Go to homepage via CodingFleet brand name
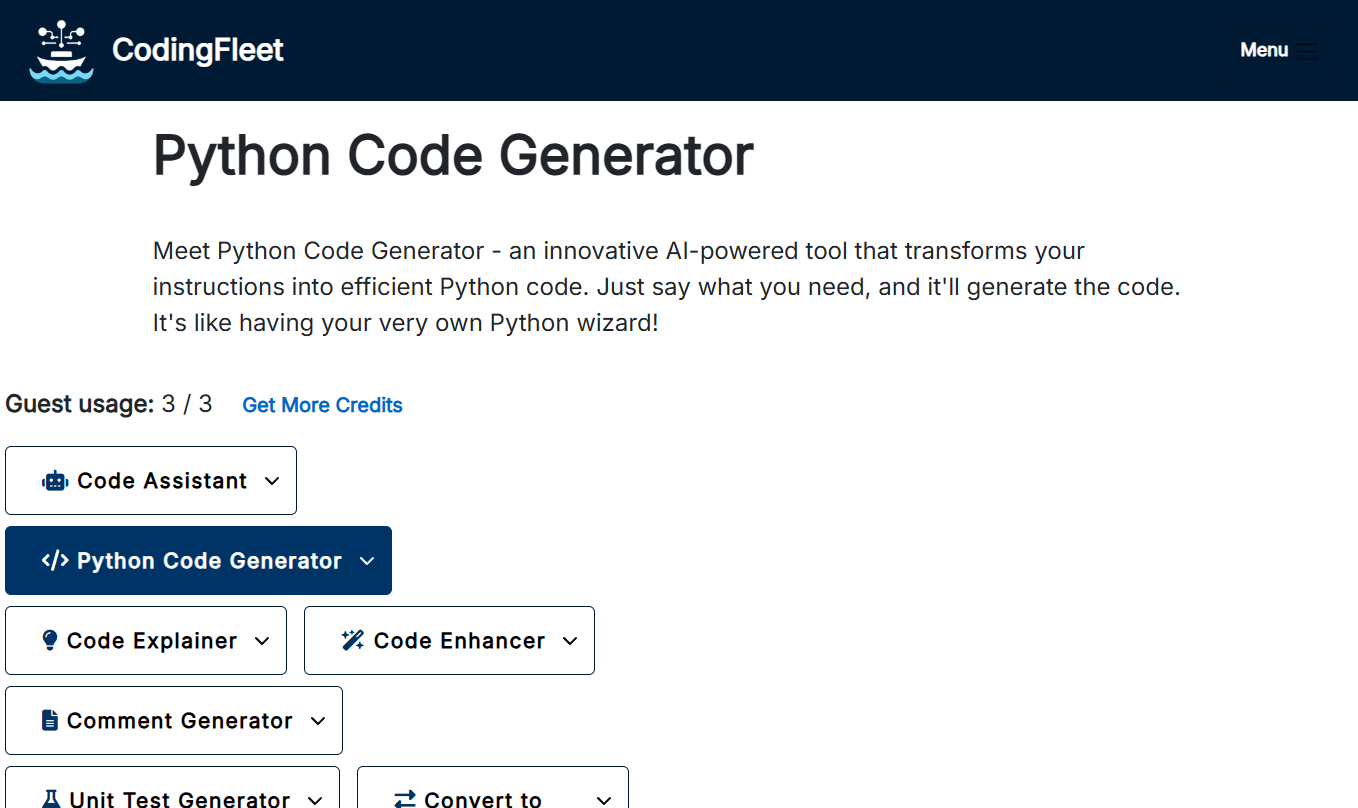The image size is (1358, 808). coord(198,50)
